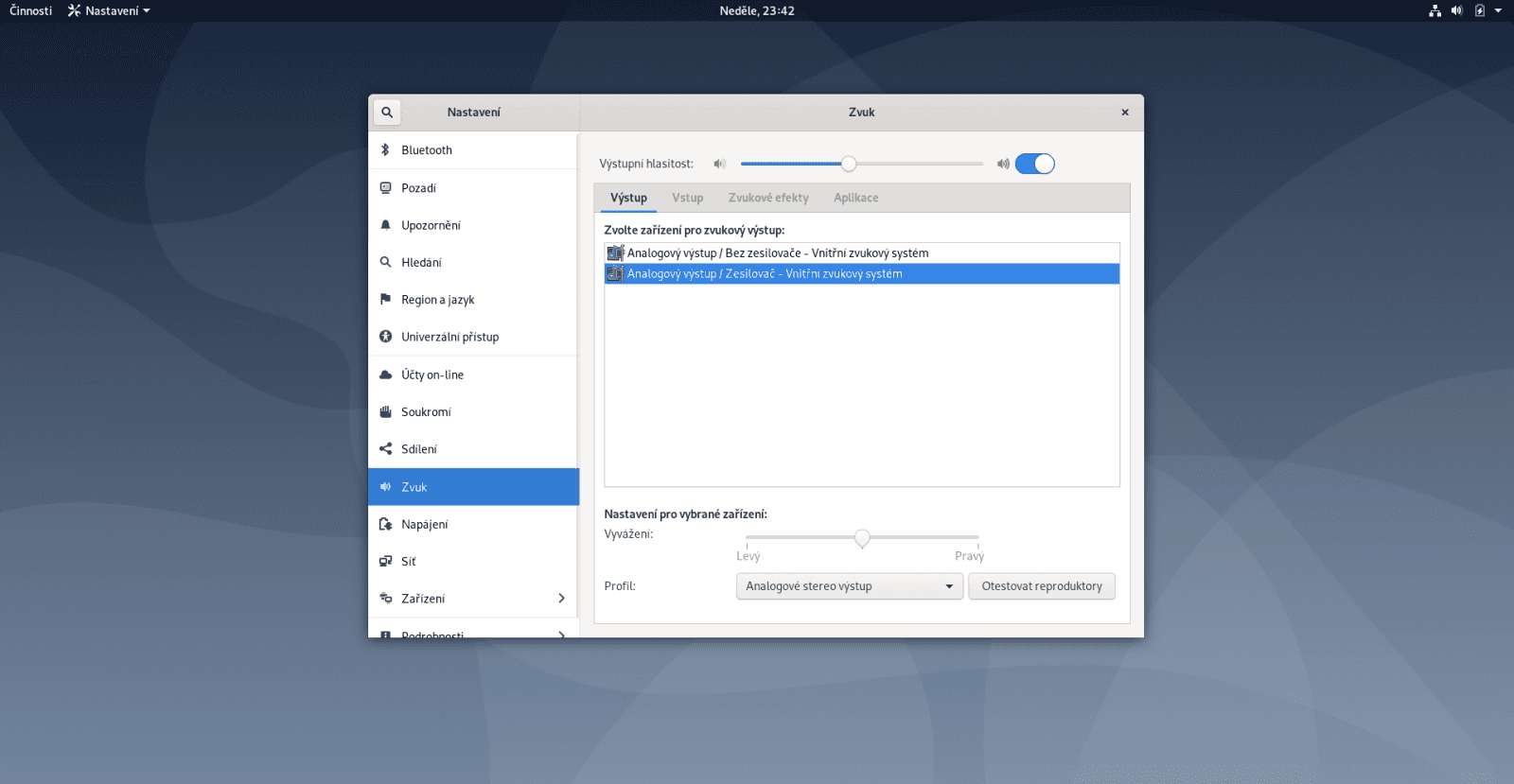Select Analogový výstup / Zesilovač device
The image size is (1514, 784).
[862, 273]
